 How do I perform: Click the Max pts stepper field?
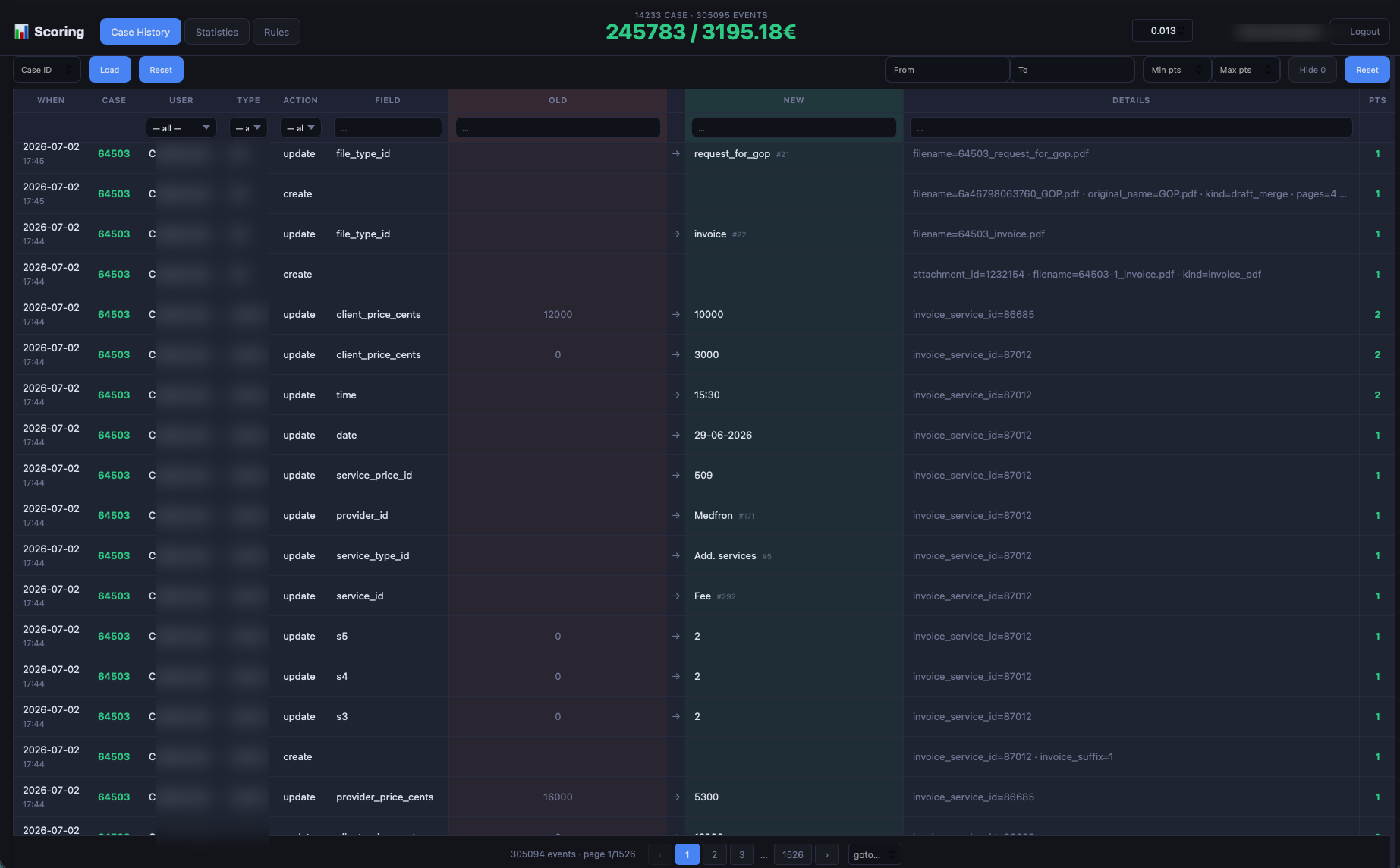click(1245, 70)
